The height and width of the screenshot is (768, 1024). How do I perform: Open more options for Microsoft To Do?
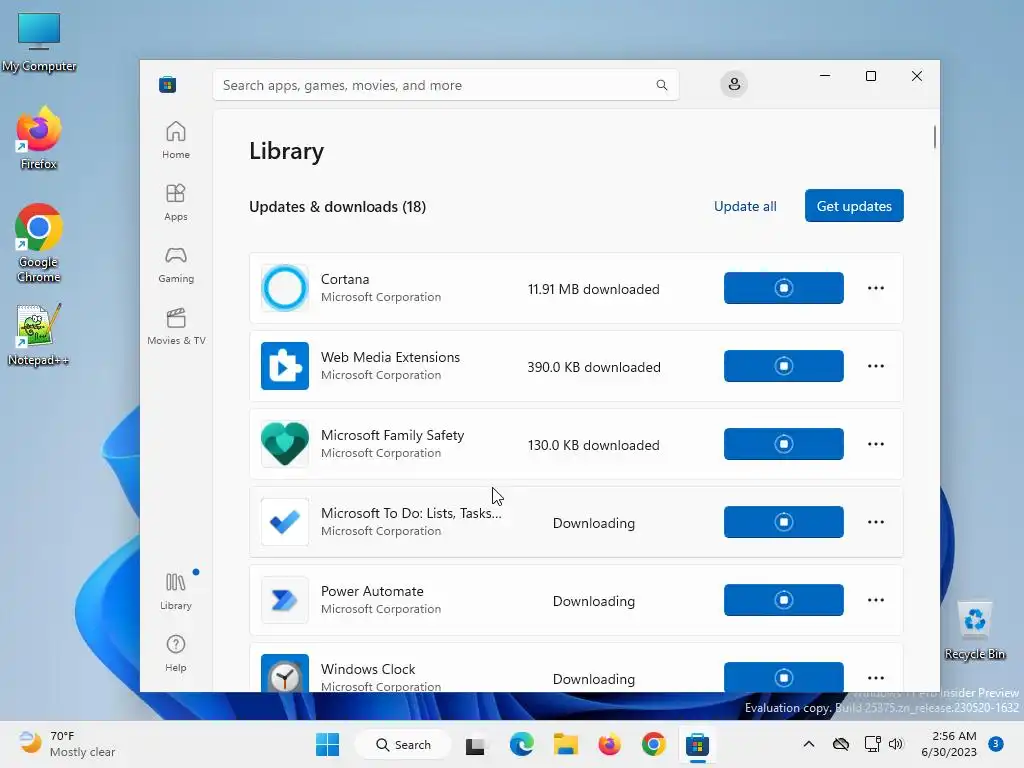(876, 522)
